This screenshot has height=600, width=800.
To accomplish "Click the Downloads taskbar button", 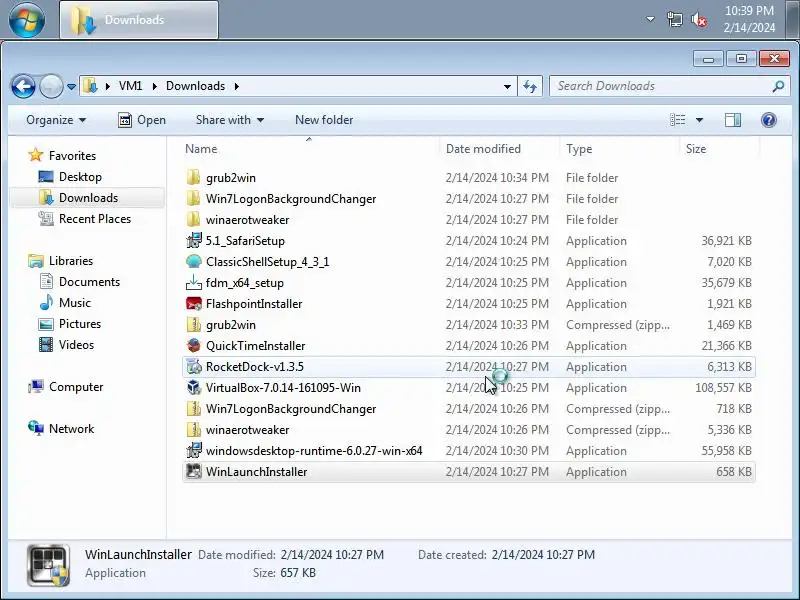I will coord(139,20).
